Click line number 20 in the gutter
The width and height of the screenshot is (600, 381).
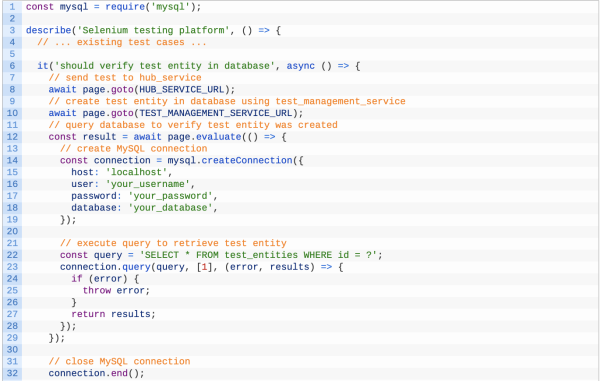[x=12, y=231]
